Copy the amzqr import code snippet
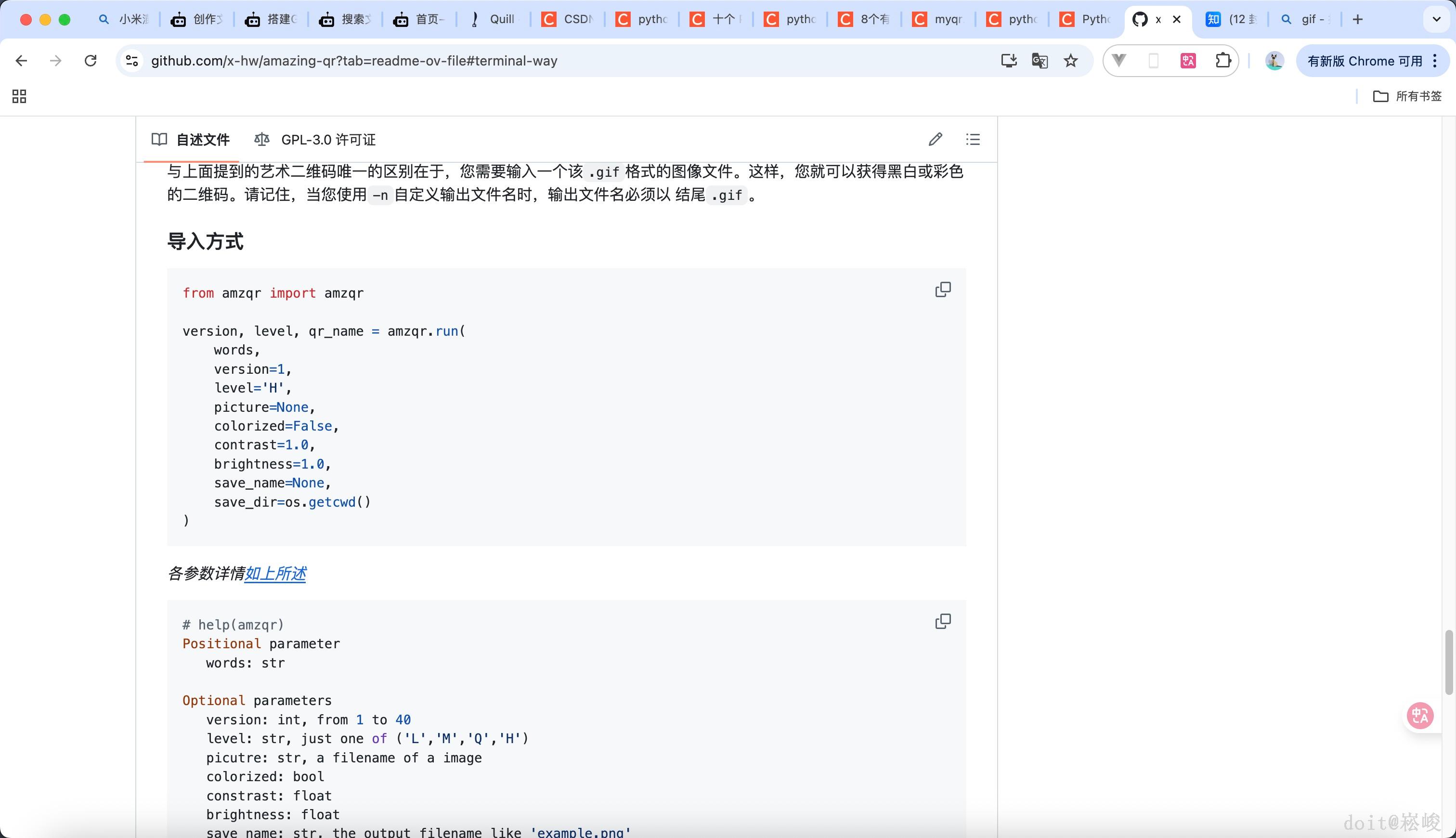1456x838 pixels. point(942,289)
